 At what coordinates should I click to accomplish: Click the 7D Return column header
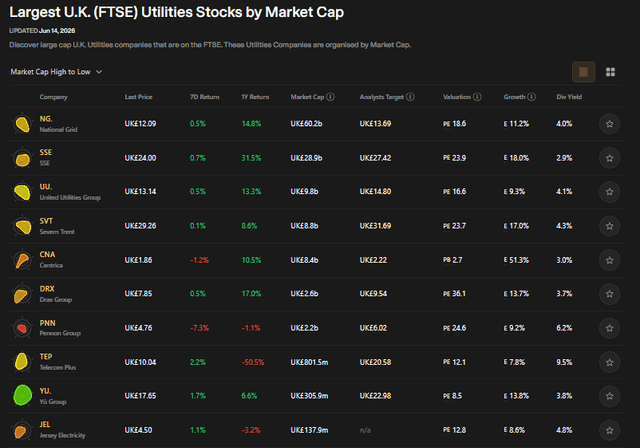[x=204, y=97]
